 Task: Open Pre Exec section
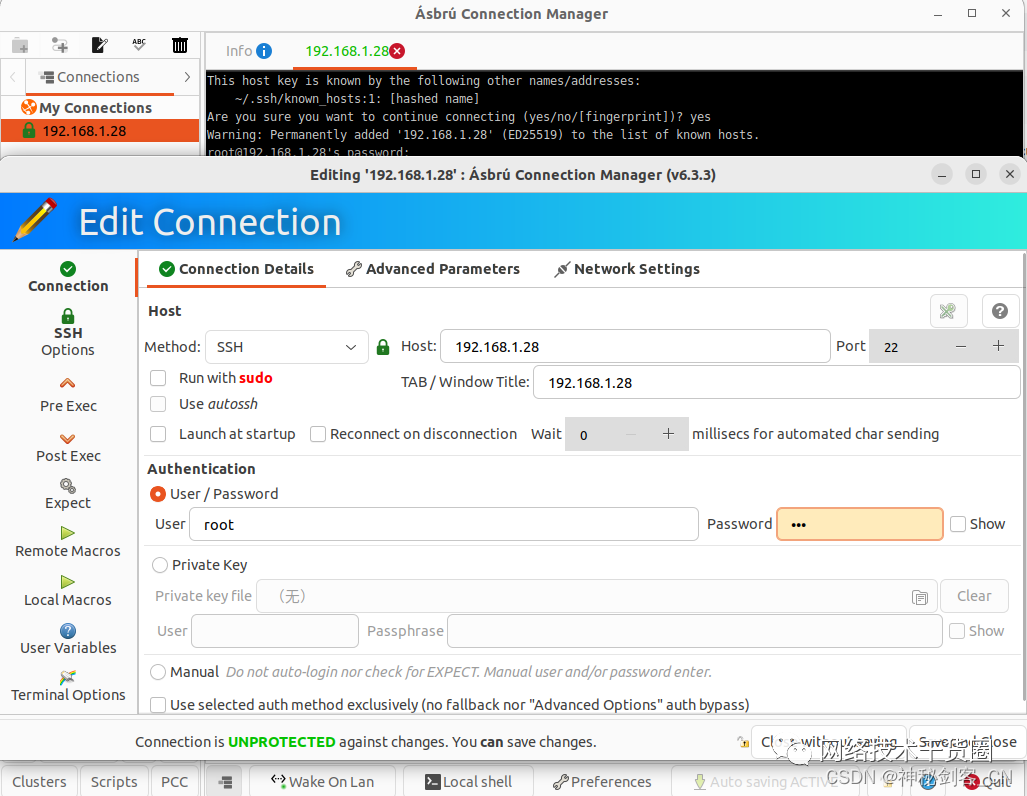(68, 395)
